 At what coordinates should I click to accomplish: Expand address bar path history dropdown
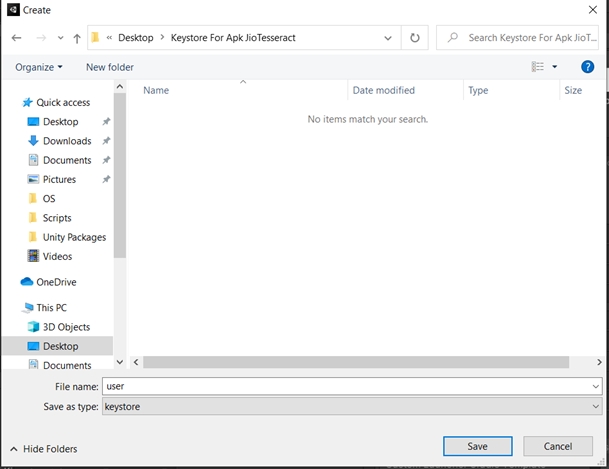pos(388,38)
